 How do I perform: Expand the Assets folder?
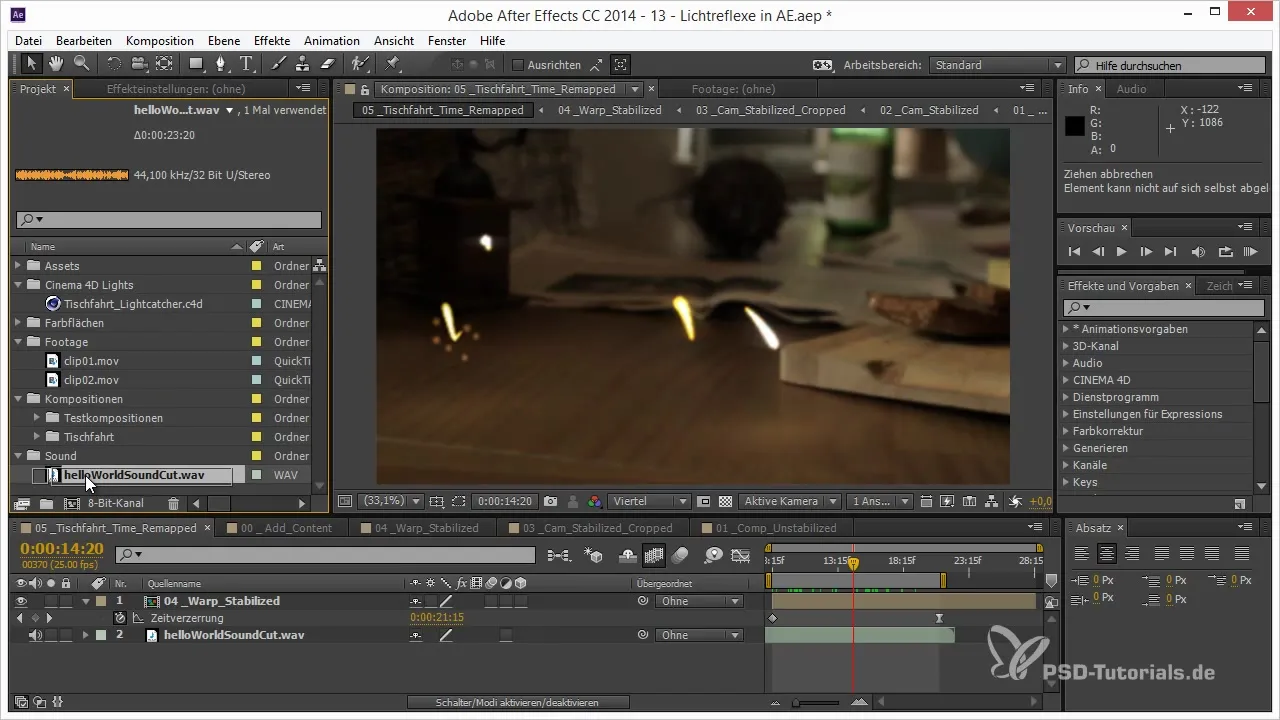(18, 266)
